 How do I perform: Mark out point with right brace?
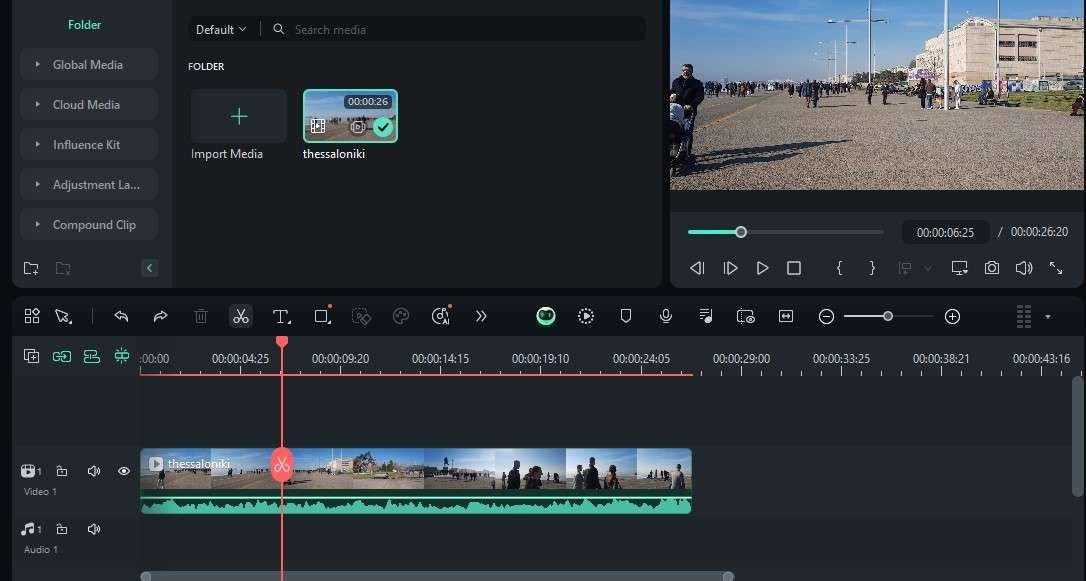point(872,268)
